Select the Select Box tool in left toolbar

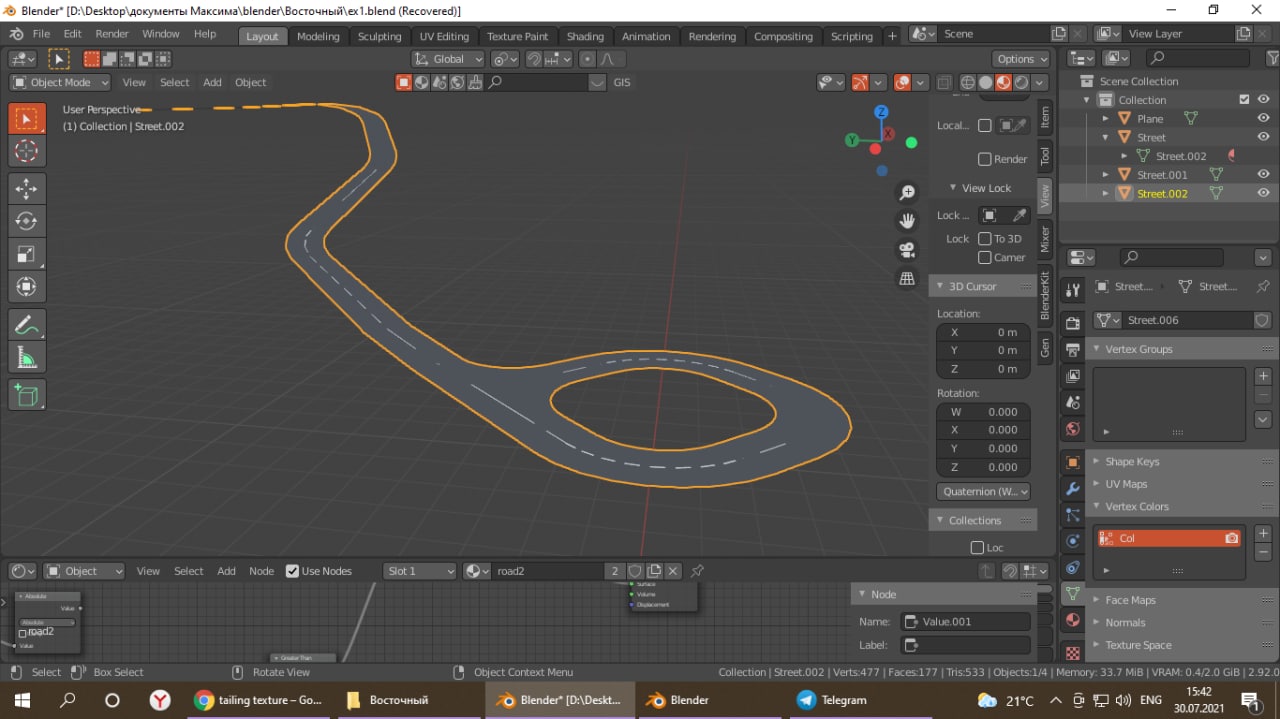[27, 119]
